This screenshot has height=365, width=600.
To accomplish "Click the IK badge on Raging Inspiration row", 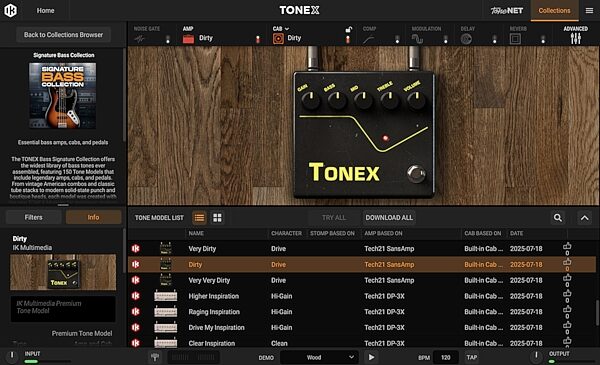I will 135,311.
